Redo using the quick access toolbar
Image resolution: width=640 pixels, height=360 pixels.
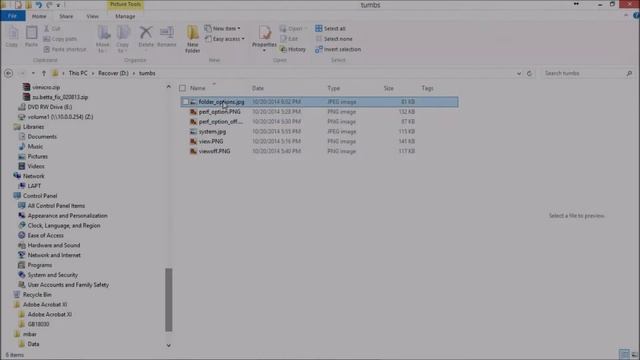[49, 5]
